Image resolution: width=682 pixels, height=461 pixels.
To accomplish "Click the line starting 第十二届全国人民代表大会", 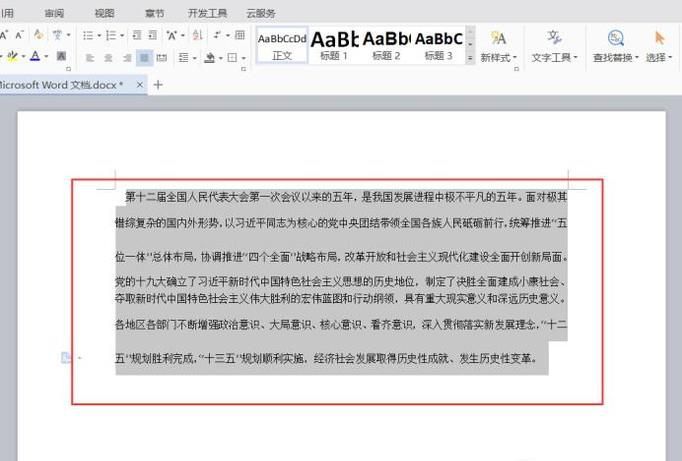I will pos(346,197).
